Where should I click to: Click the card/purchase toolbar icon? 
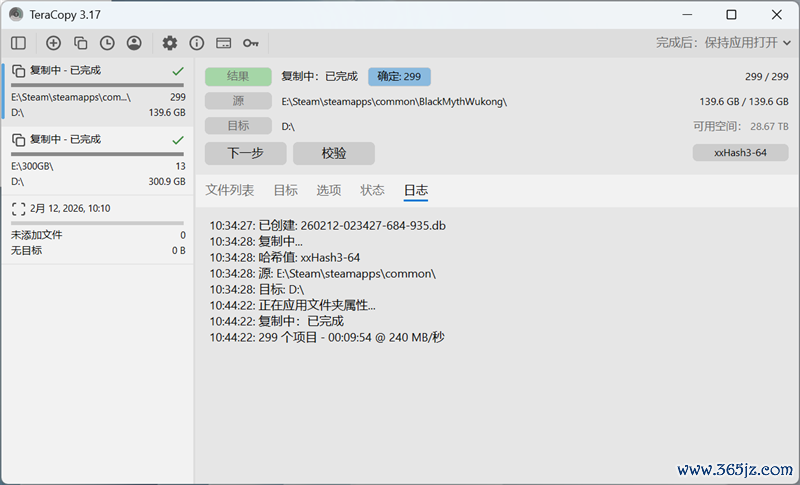pos(223,43)
